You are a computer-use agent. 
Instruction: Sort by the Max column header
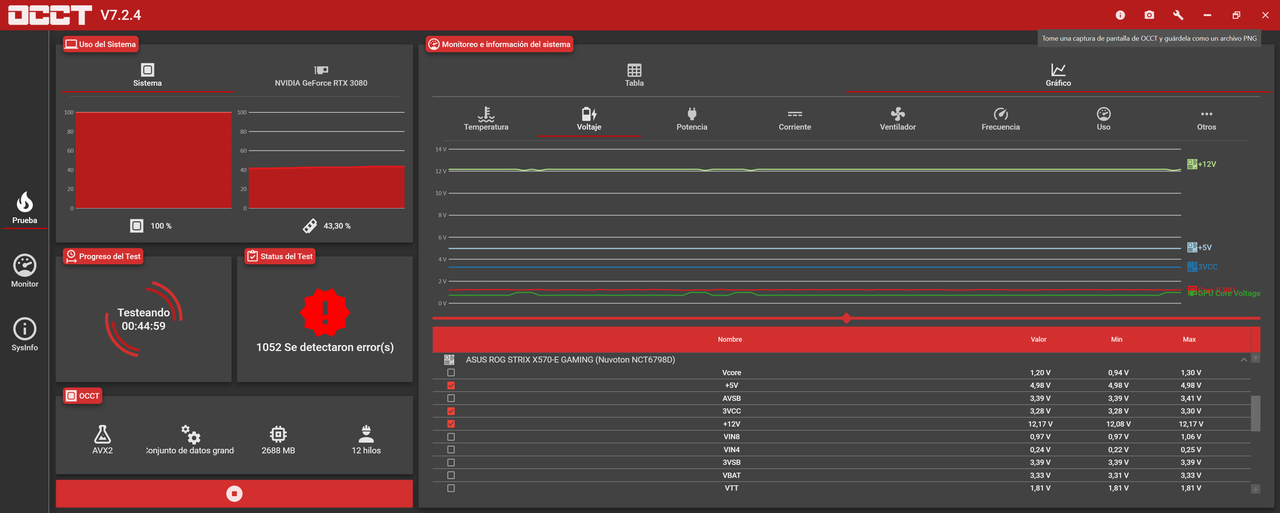[x=1189, y=339]
